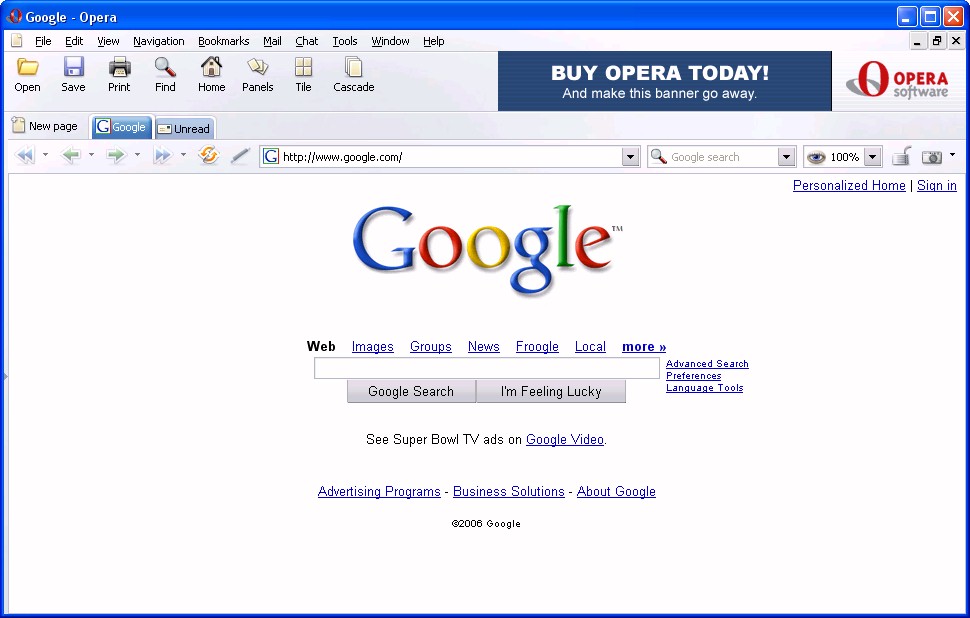Expand the Back history dropdown arrow
The height and width of the screenshot is (618, 970).
91,155
